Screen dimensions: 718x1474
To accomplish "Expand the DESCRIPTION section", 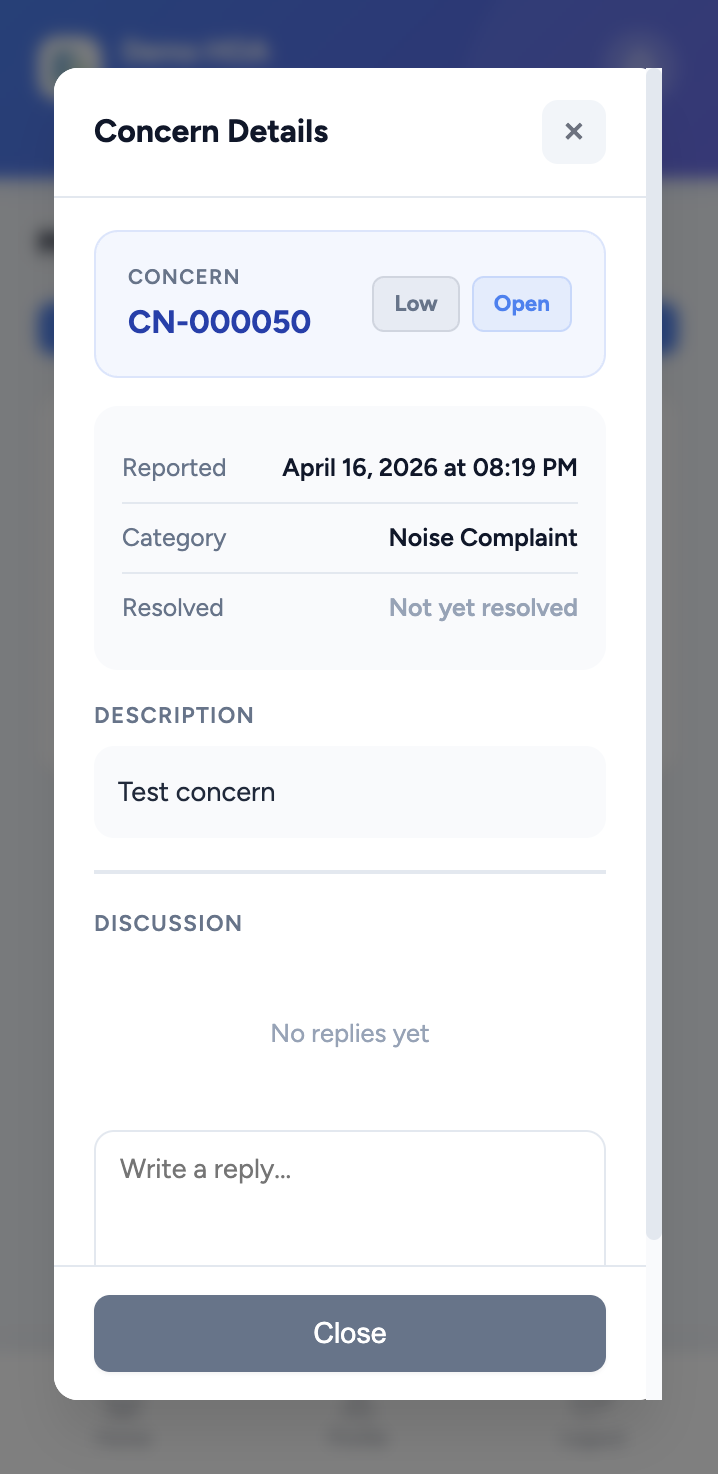I will tap(174, 715).
